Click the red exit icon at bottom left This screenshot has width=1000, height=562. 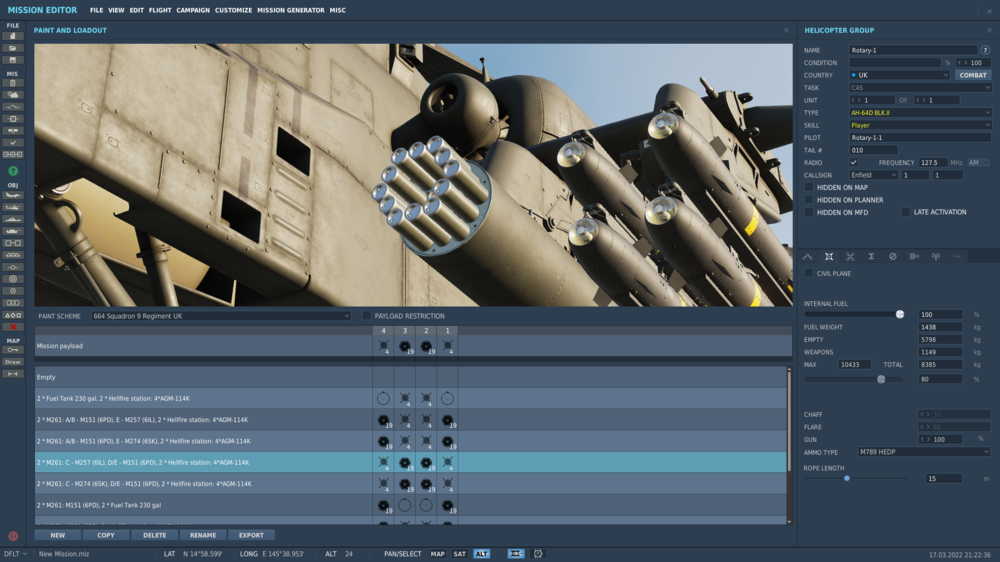[x=13, y=536]
